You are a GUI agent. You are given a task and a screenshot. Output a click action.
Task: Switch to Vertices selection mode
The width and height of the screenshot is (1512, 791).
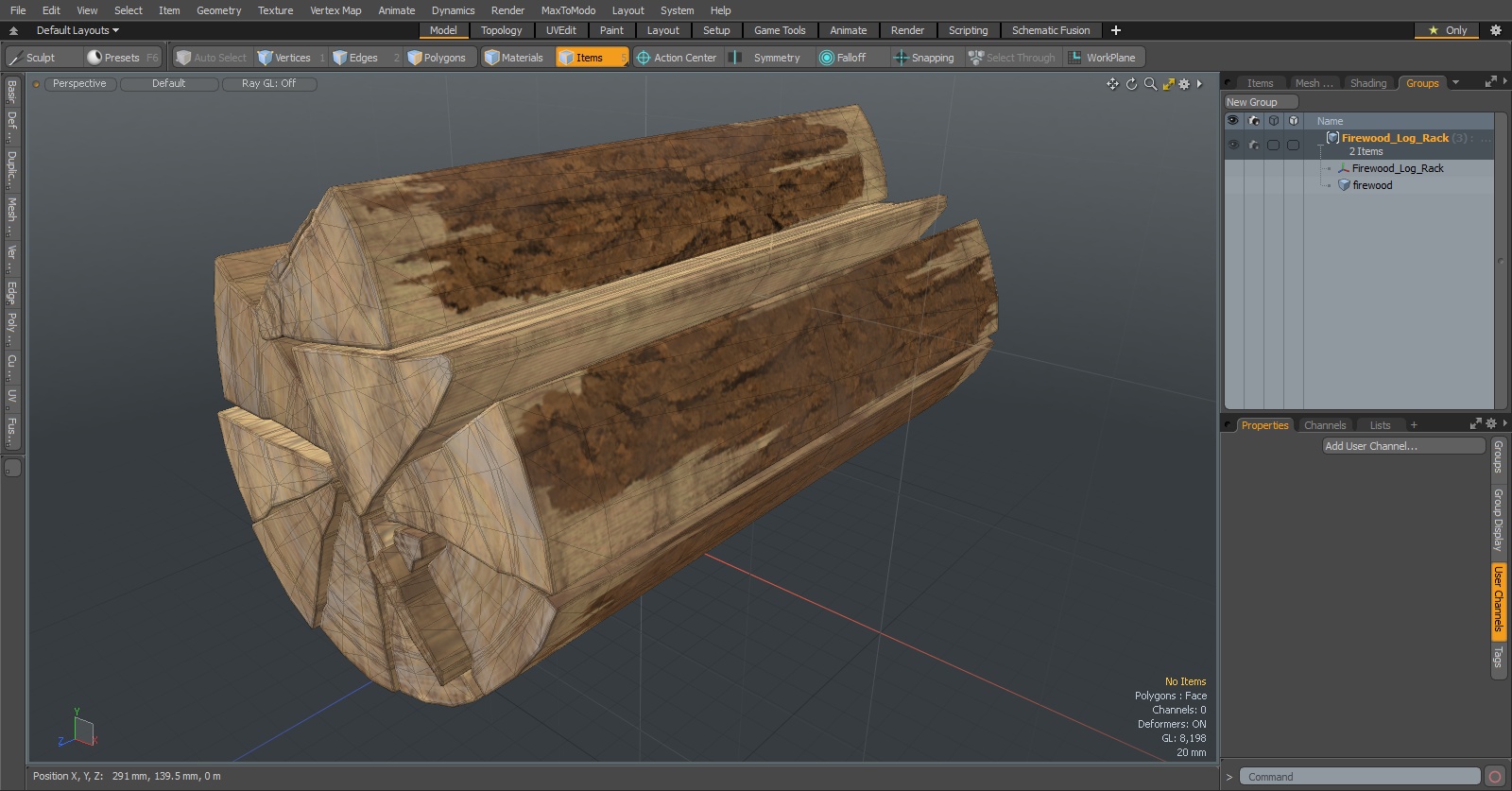pyautogui.click(x=291, y=58)
